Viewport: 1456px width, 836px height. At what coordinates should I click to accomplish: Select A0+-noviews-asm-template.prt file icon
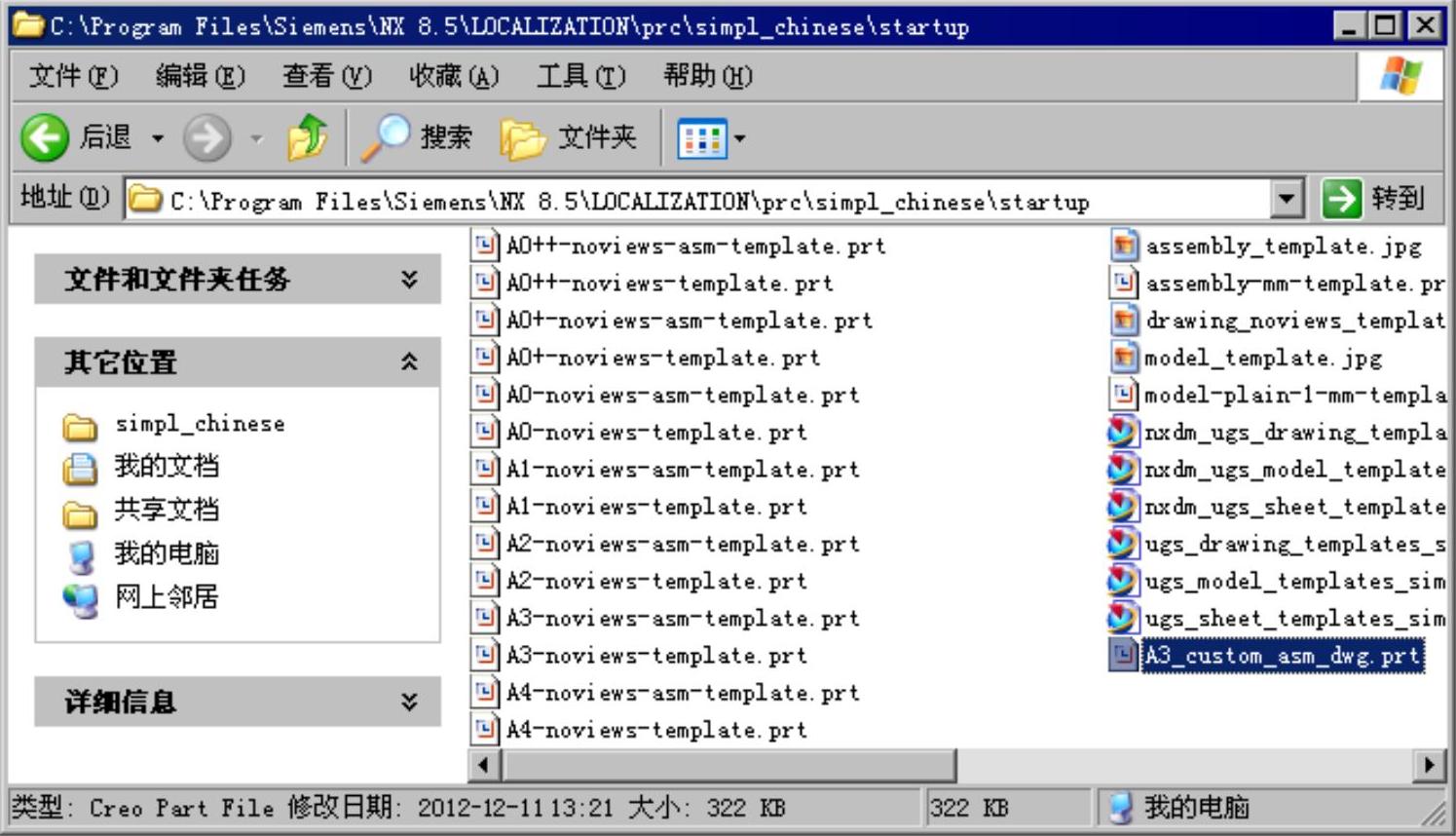[x=485, y=320]
